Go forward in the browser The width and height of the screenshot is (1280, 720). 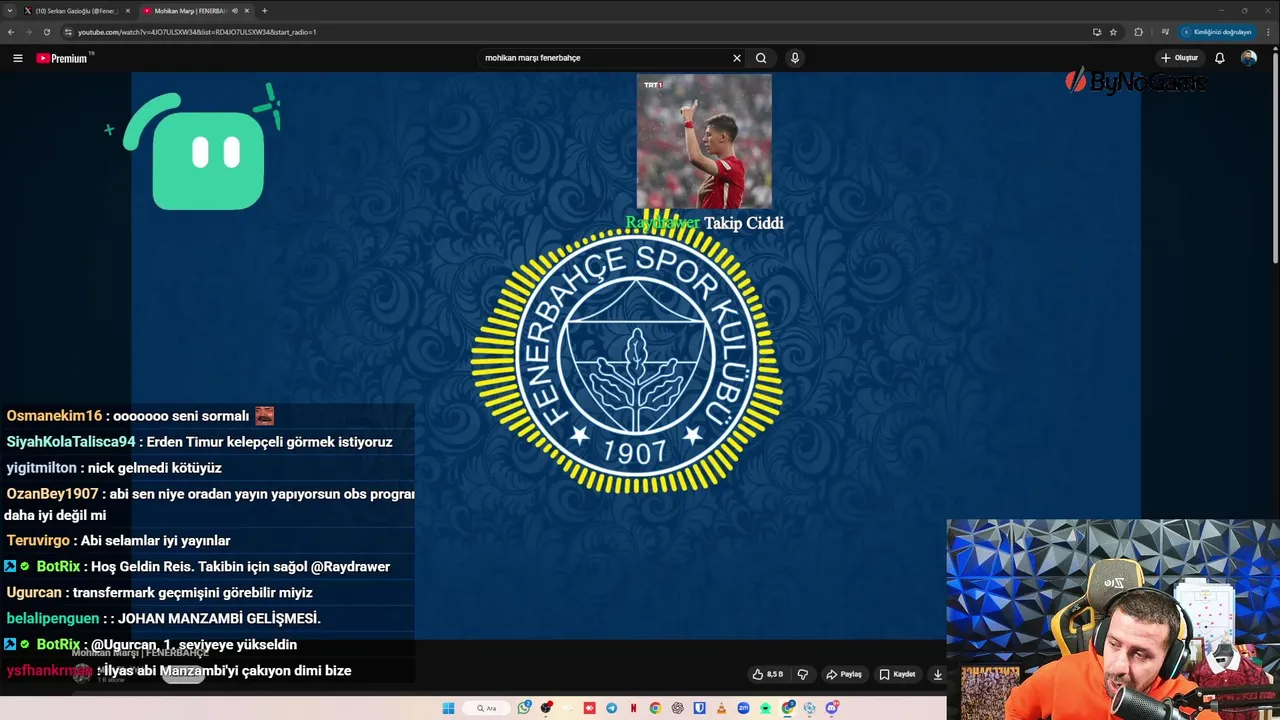(x=28, y=32)
